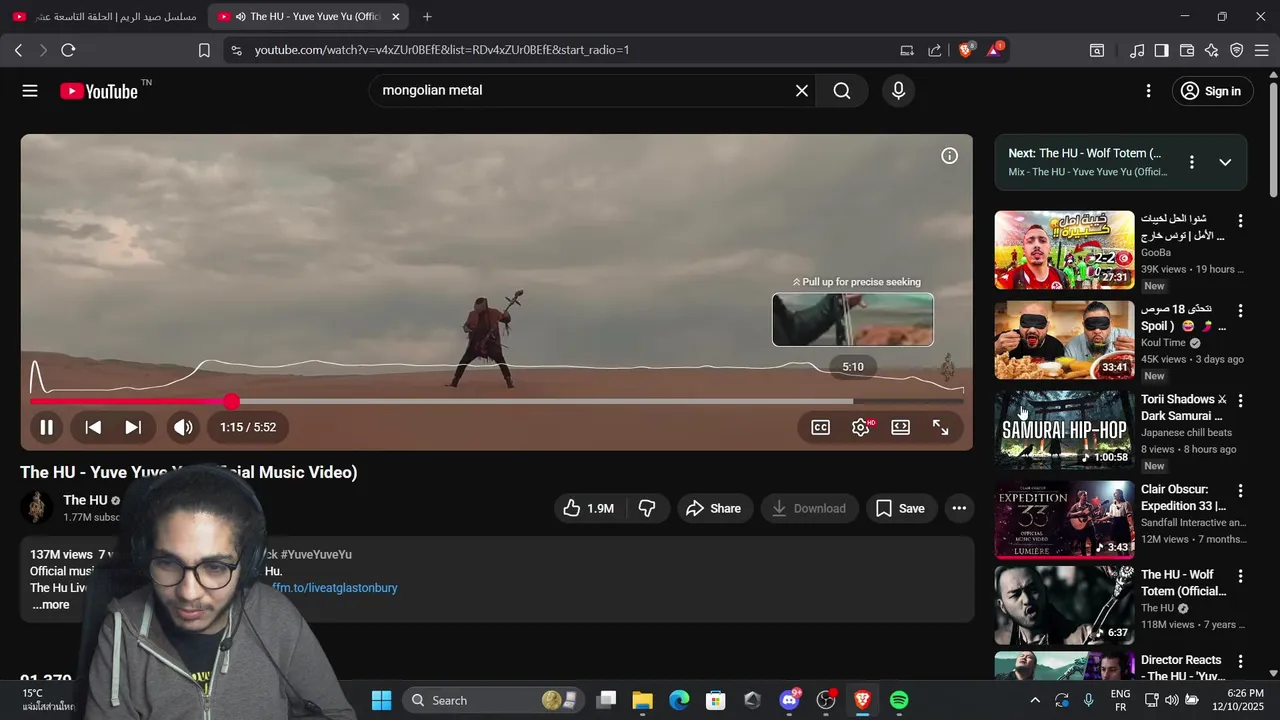
Task: Open The HU Wolf Totem title
Action: coord(1183,583)
